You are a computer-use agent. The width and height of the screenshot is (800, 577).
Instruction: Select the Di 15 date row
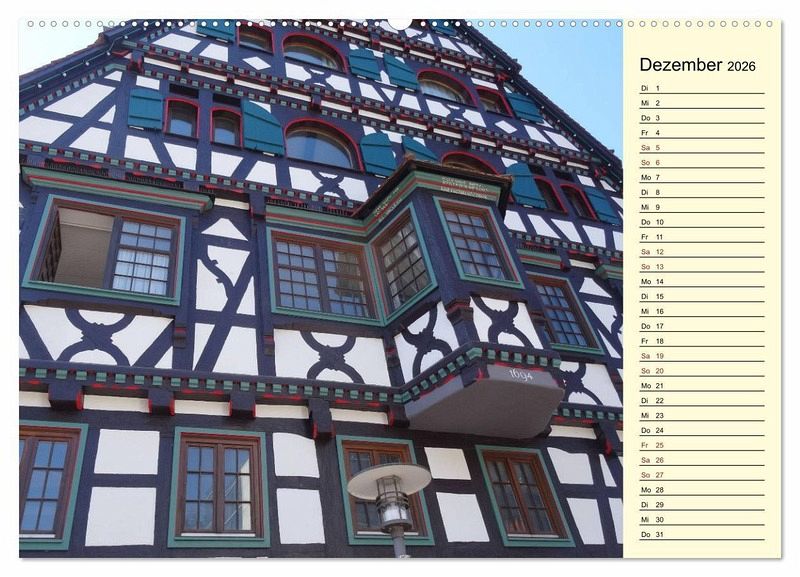click(x=702, y=296)
